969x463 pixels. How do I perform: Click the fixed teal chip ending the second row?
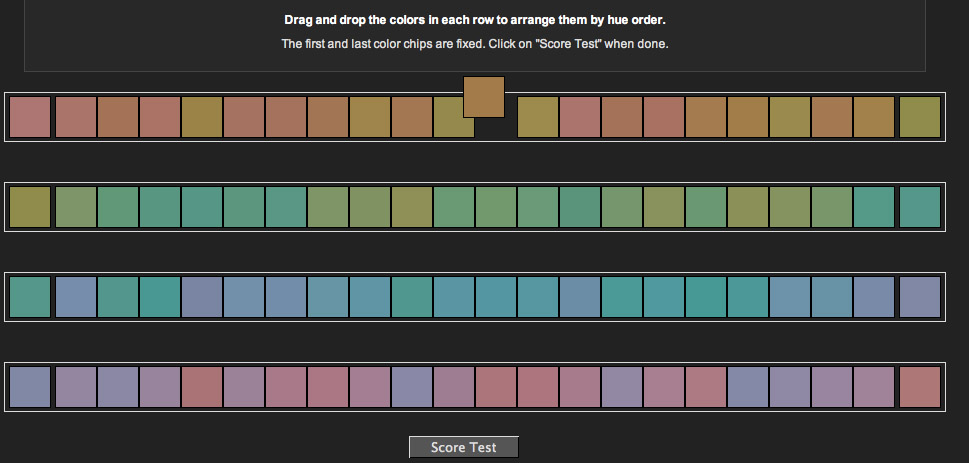click(x=920, y=207)
